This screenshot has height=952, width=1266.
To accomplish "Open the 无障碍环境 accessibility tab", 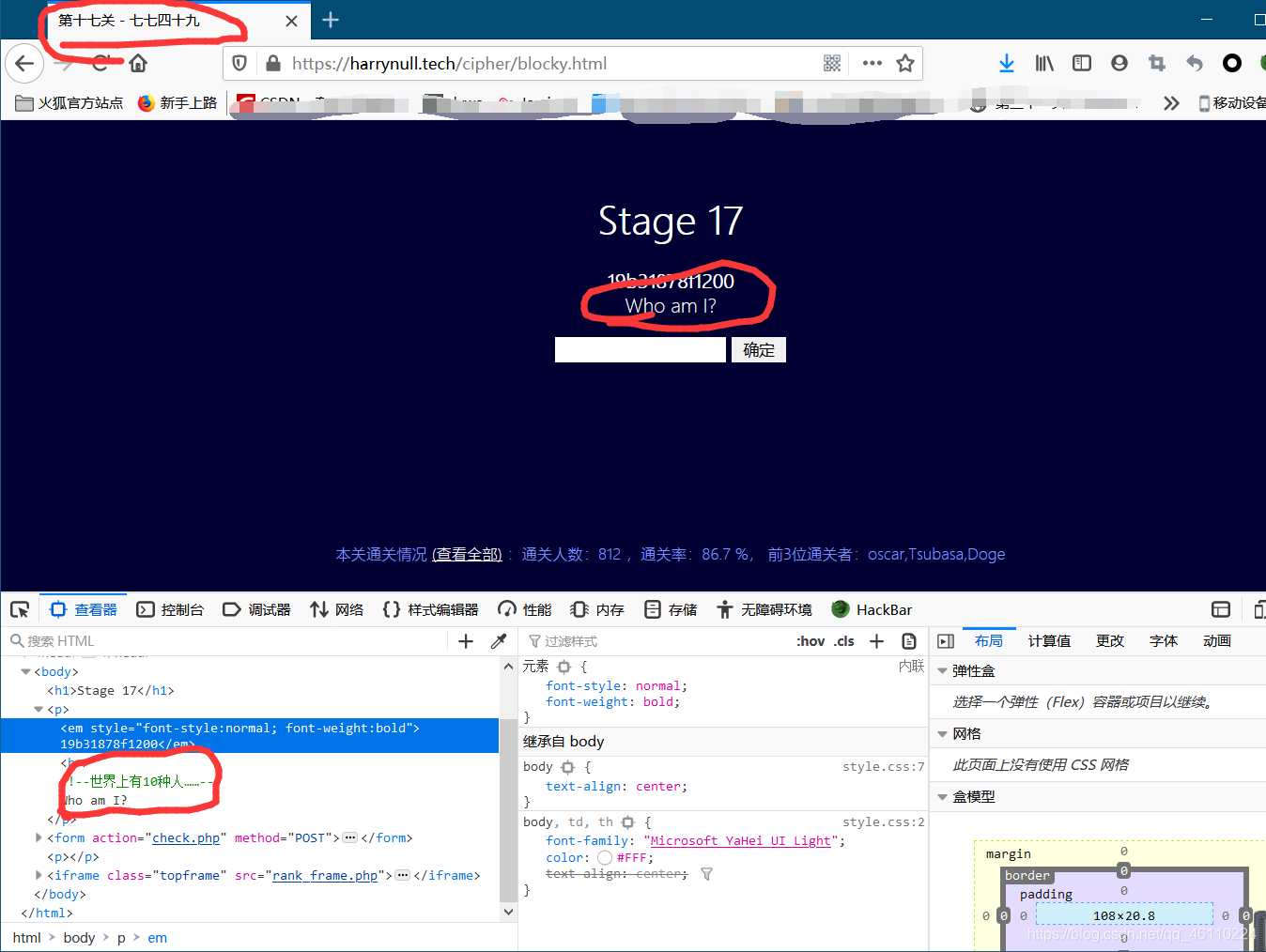I will tap(764, 609).
